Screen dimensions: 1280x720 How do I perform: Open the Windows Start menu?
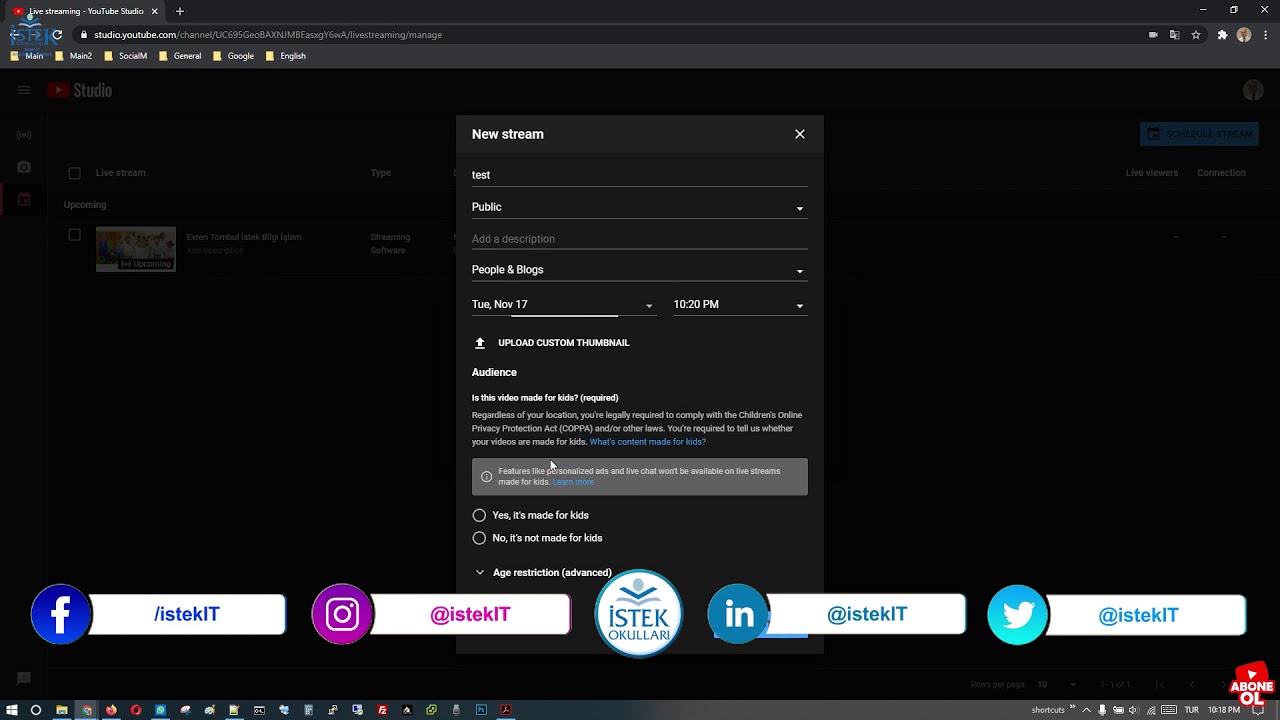12,710
